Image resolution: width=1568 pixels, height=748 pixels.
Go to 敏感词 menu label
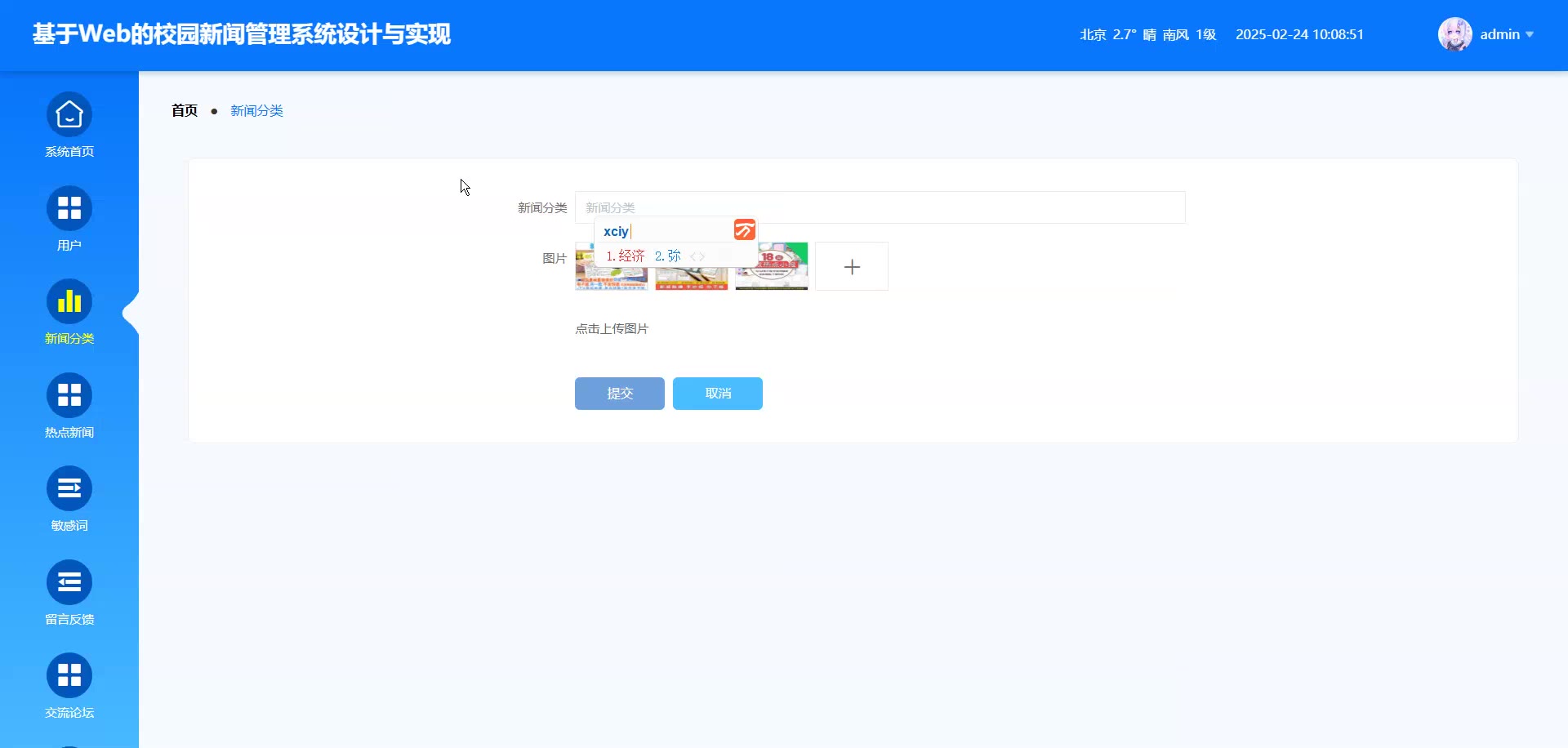[69, 526]
